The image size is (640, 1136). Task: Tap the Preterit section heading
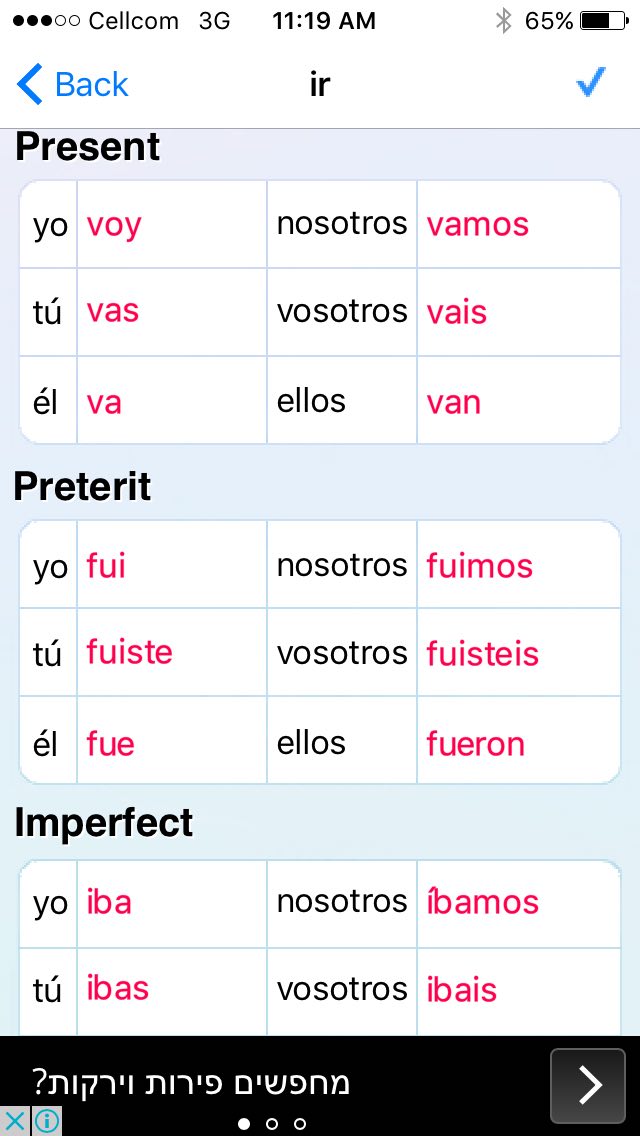coord(83,487)
